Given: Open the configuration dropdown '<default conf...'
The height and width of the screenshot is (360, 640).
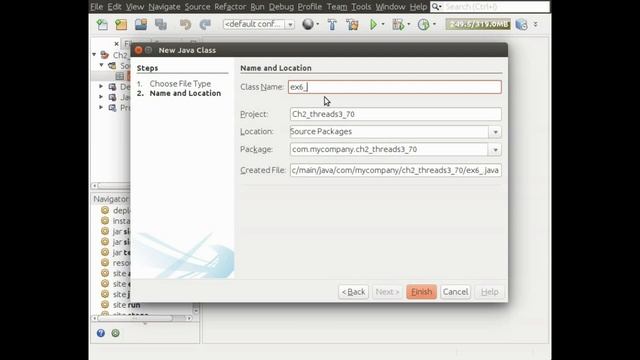Looking at the screenshot, I should coord(259,24).
